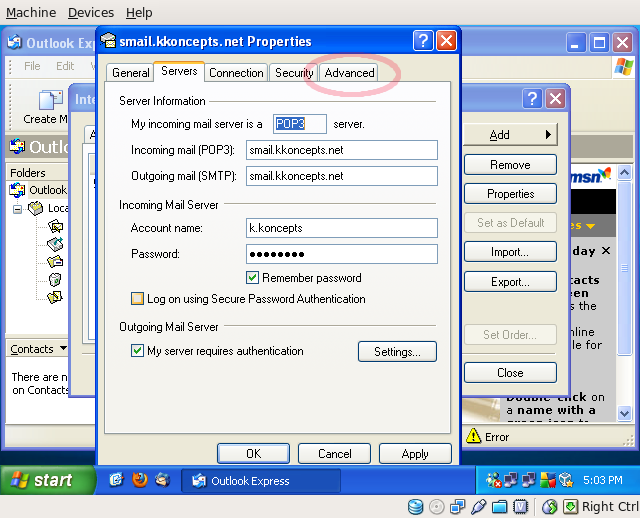
Task: Click the VirtualBox hard disk status icon
Action: coord(416,507)
